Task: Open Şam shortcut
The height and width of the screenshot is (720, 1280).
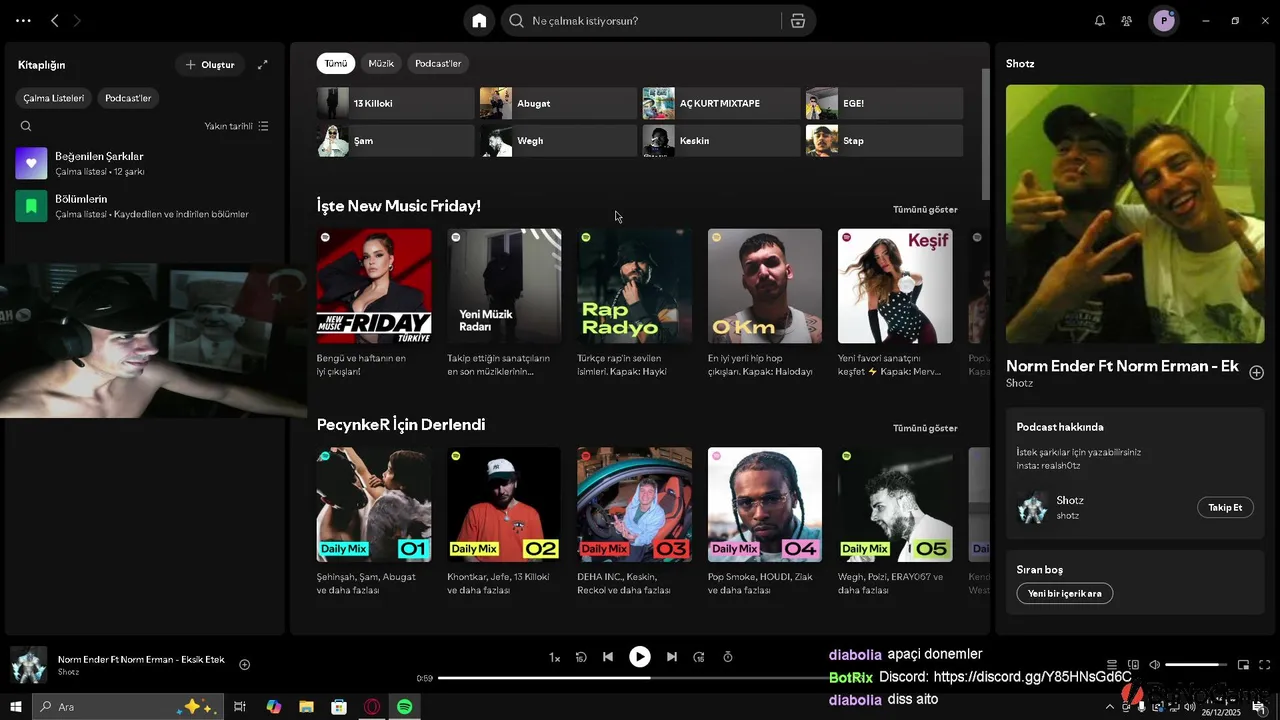Action: point(395,141)
